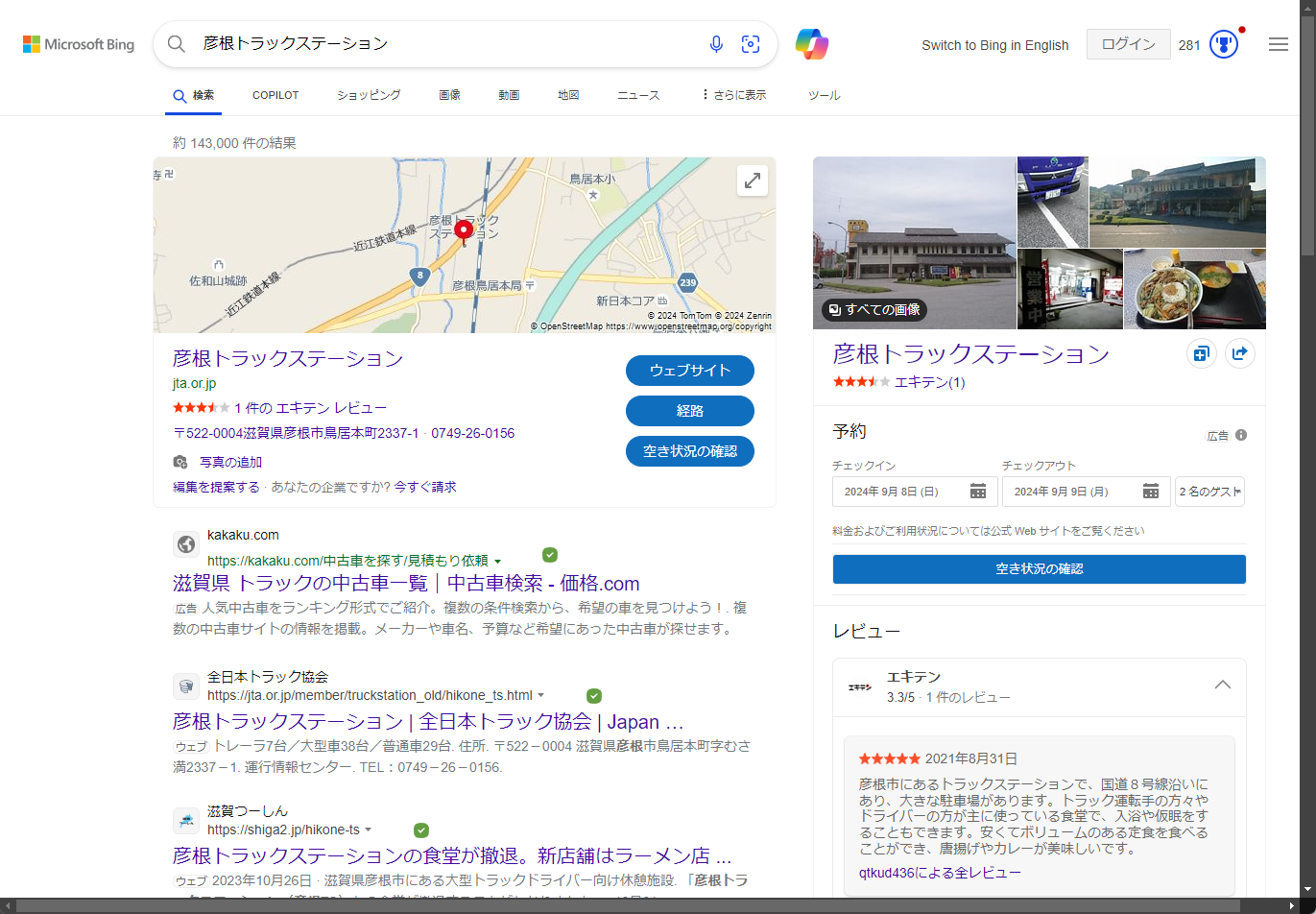
Task: Click green verified badge next to kakaku.com URL
Action: (550, 555)
